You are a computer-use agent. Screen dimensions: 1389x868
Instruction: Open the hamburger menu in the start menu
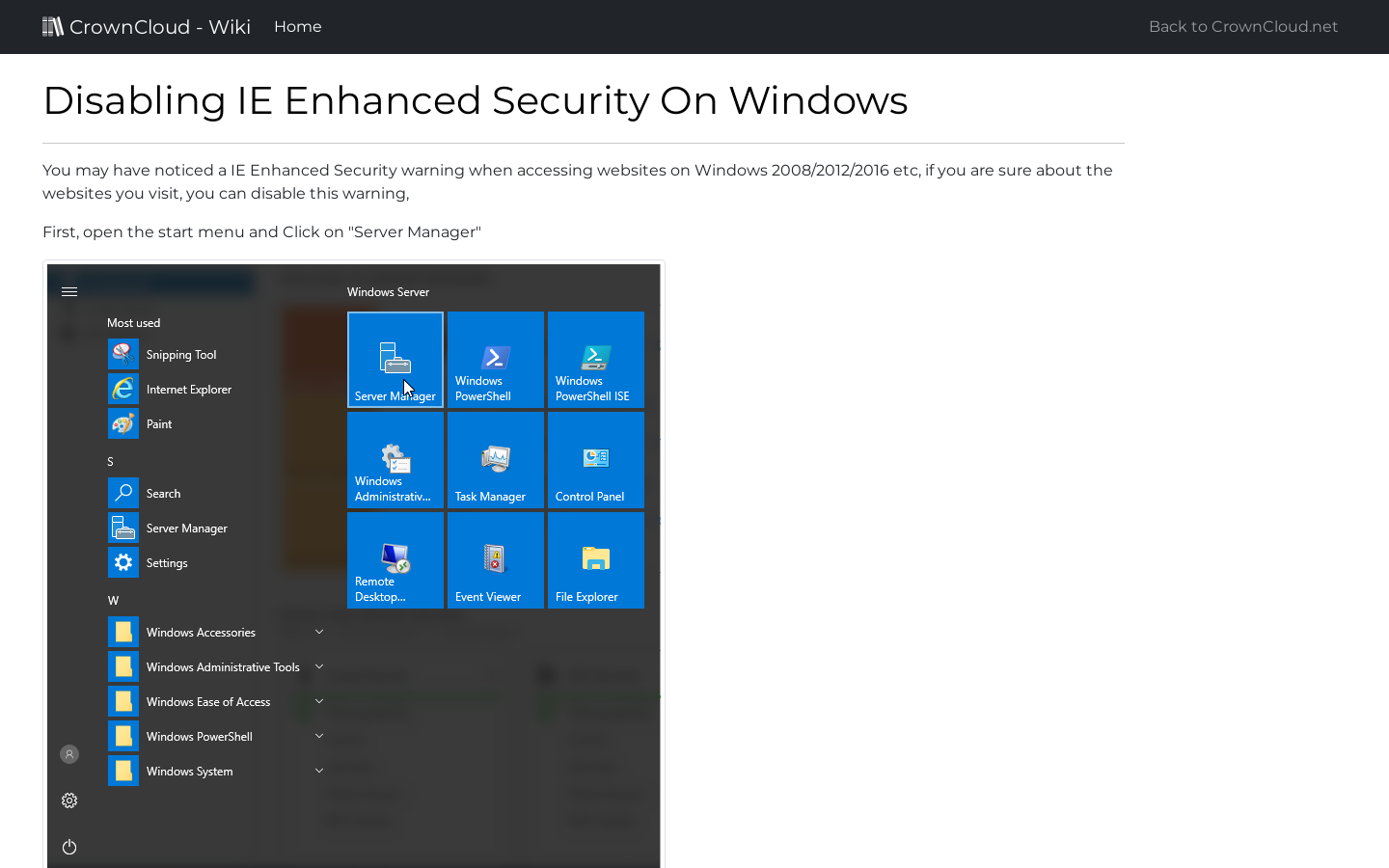click(x=68, y=290)
